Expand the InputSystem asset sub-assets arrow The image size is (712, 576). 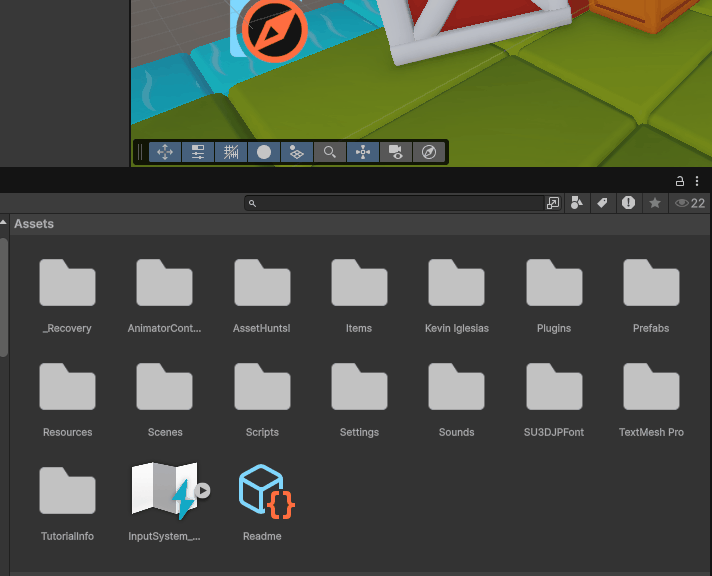click(203, 490)
